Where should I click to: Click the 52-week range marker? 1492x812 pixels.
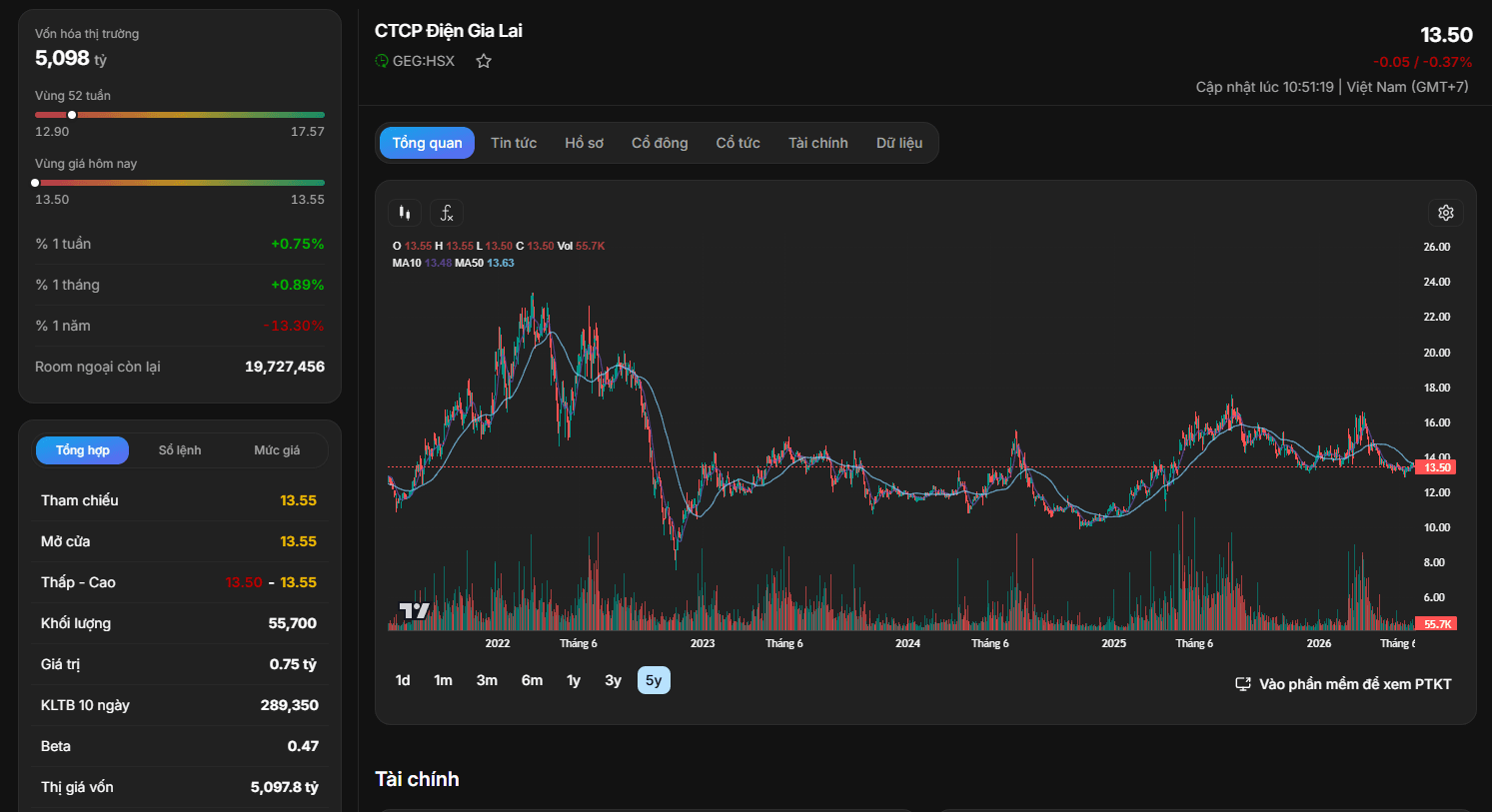72,115
